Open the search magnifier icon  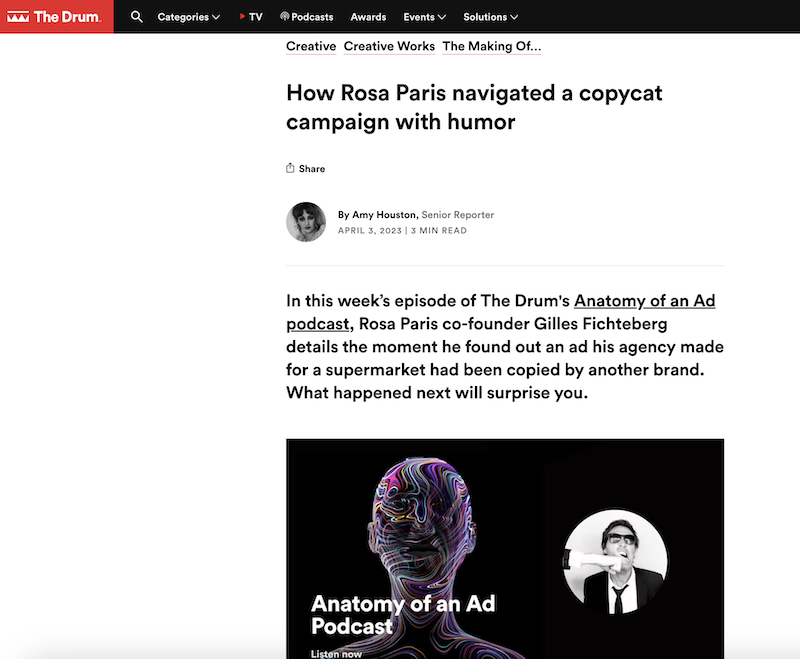coord(136,17)
